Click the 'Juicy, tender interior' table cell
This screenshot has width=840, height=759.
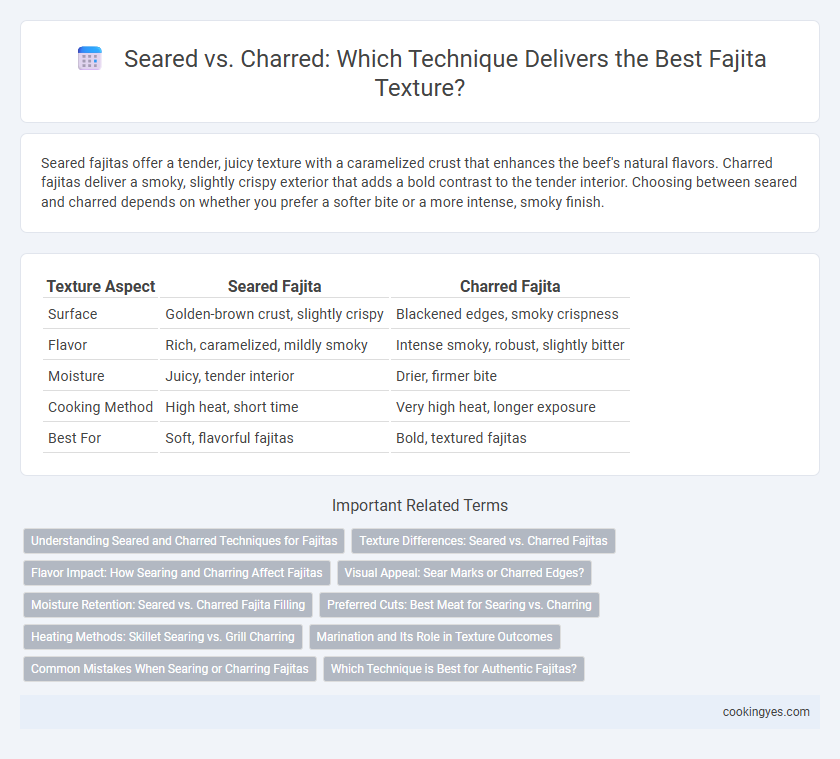[x=230, y=376]
